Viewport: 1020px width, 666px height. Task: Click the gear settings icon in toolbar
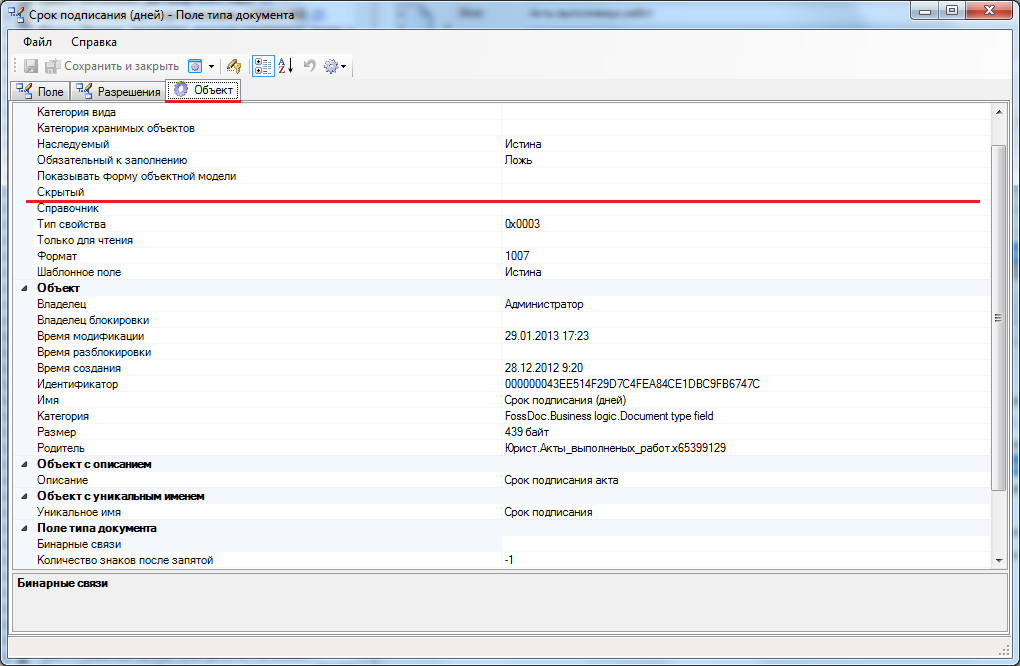[x=330, y=66]
